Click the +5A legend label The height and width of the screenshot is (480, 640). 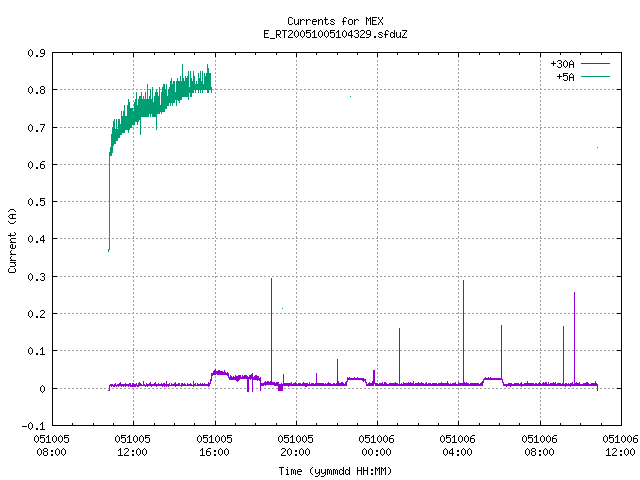tap(565, 77)
